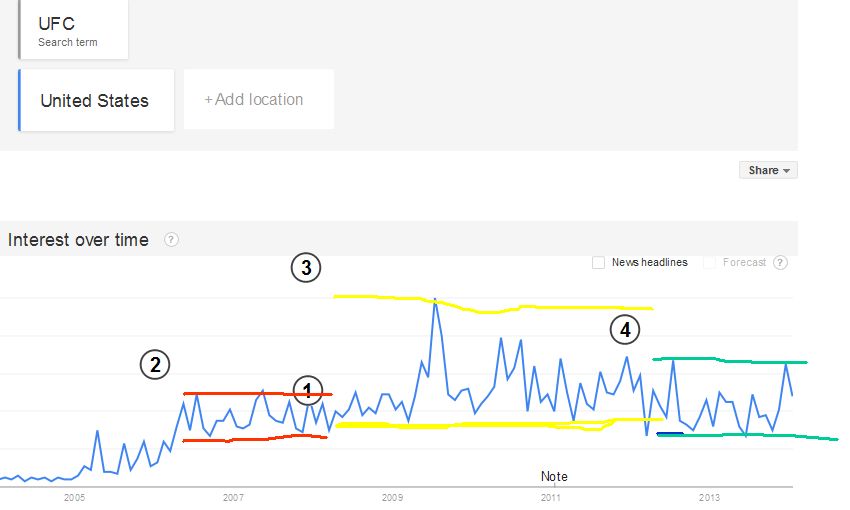
Task: Enable the News headlines checkbox
Action: click(x=598, y=263)
